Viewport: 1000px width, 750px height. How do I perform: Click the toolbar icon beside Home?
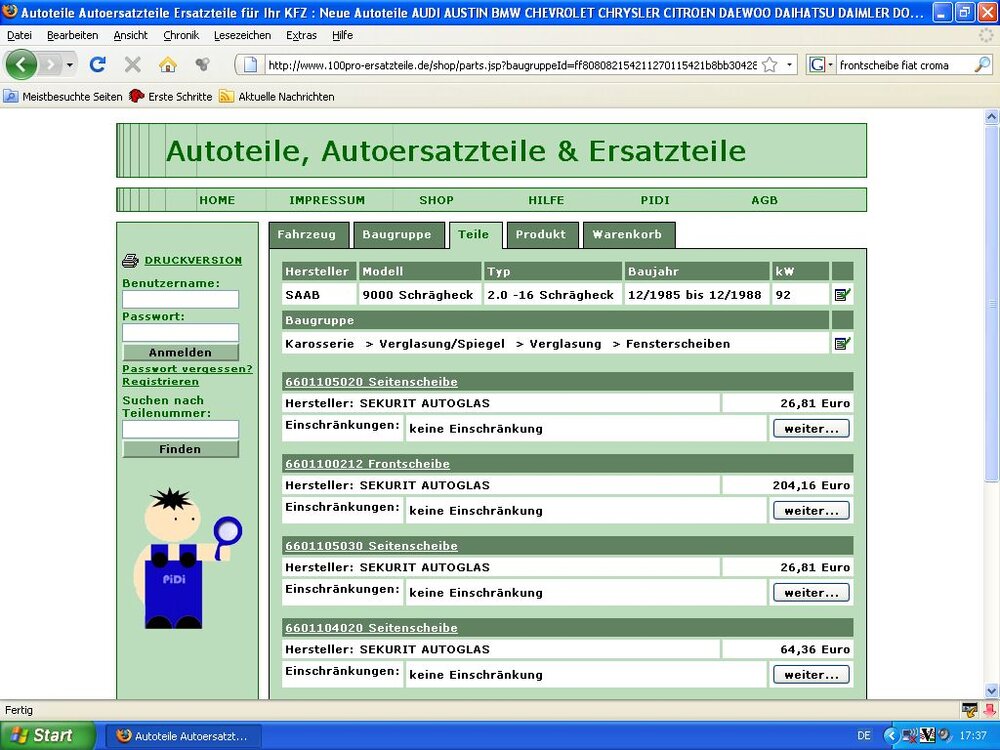[x=202, y=64]
